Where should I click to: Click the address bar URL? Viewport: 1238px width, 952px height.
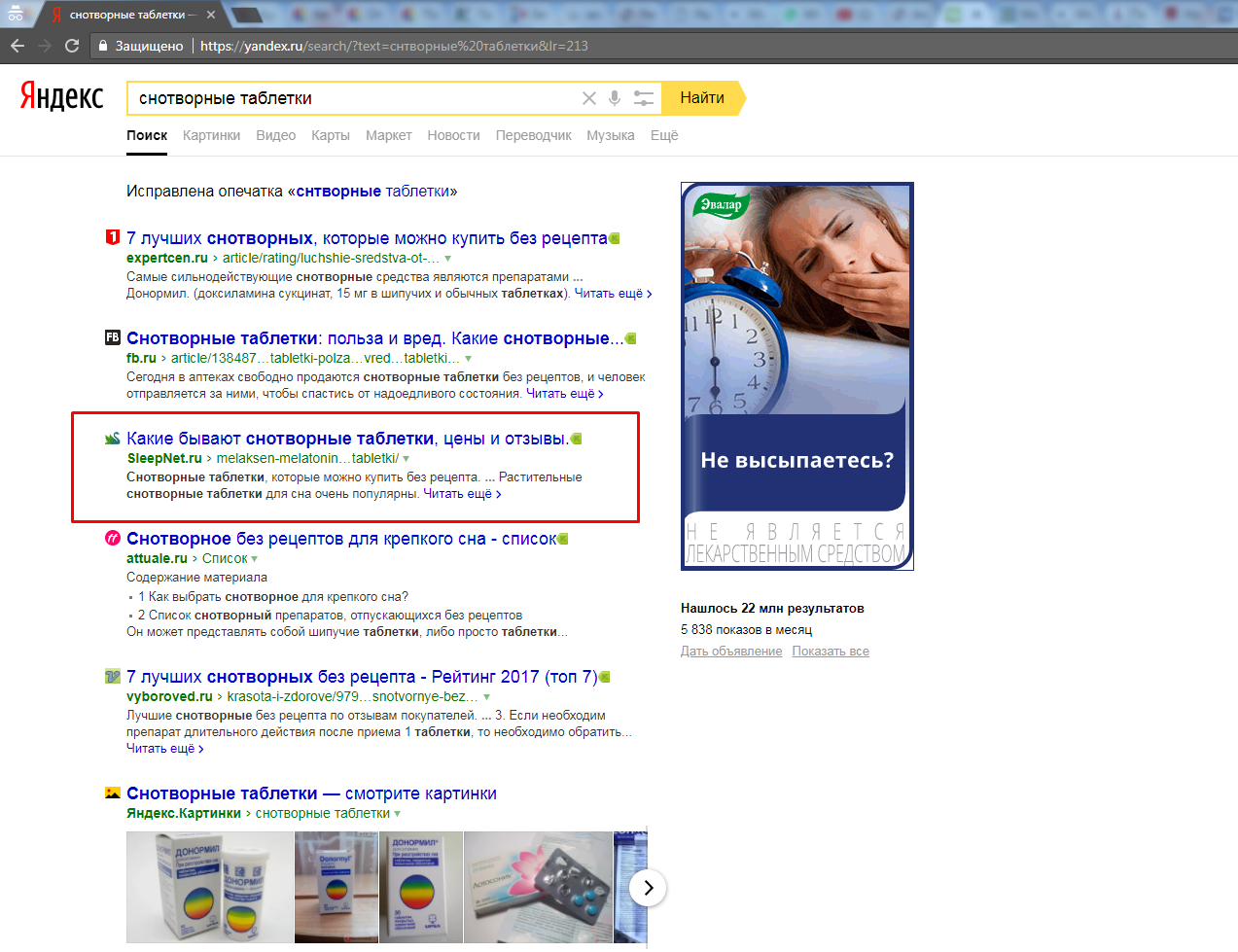(394, 46)
